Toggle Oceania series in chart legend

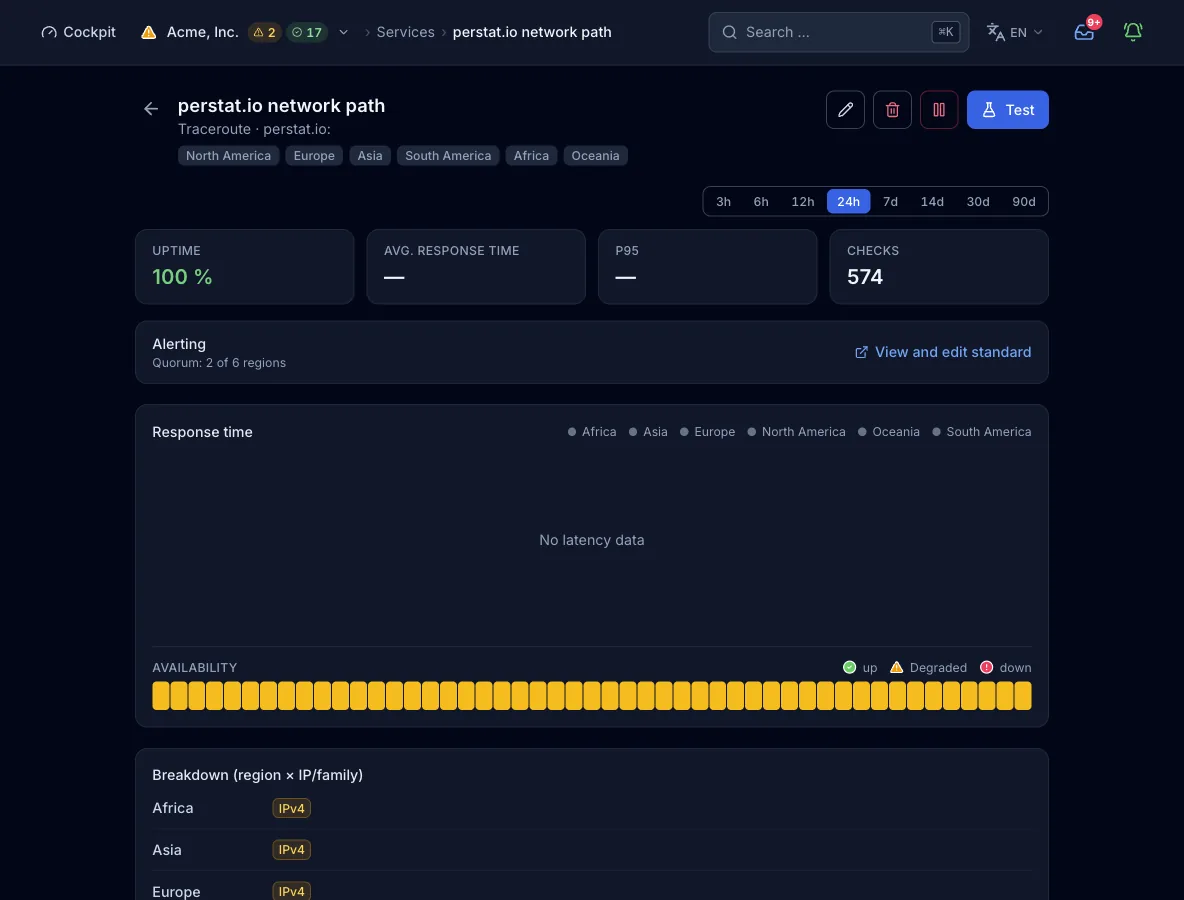click(889, 432)
